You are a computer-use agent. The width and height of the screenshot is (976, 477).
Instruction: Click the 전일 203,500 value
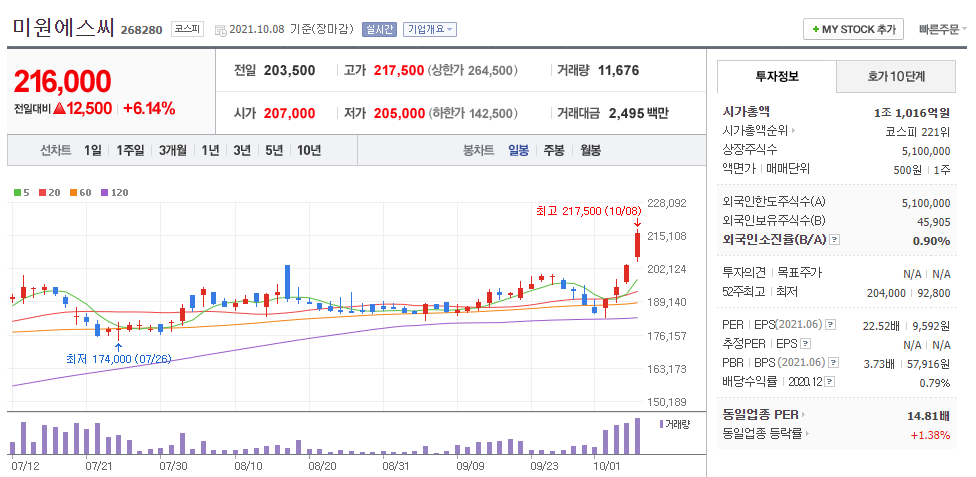[x=289, y=70]
